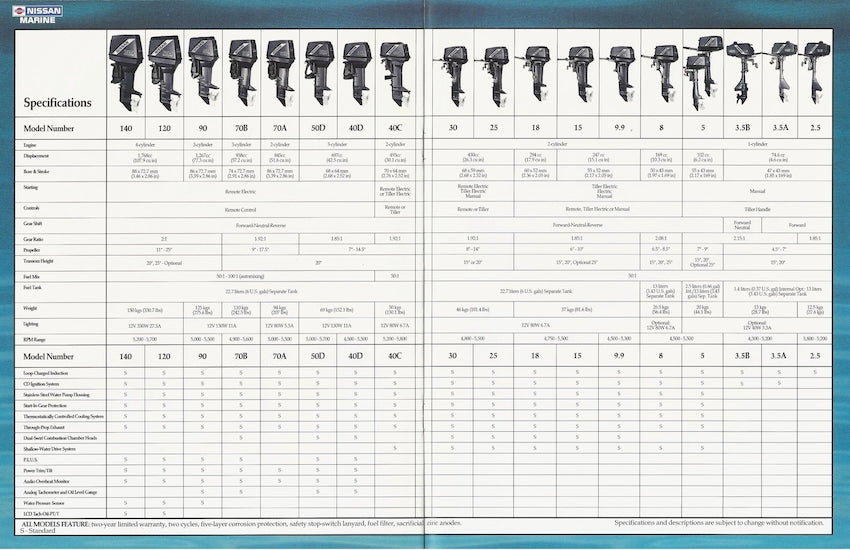
Task: Click the '37 kgs (81.6 lbs)' weight cell
Action: point(576,310)
